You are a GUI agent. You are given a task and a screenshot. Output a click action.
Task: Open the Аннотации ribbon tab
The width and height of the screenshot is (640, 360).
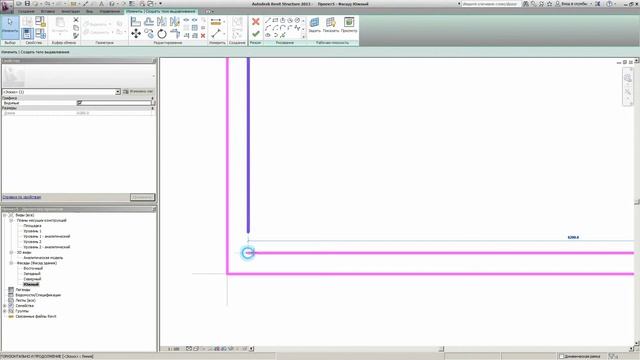coord(71,11)
